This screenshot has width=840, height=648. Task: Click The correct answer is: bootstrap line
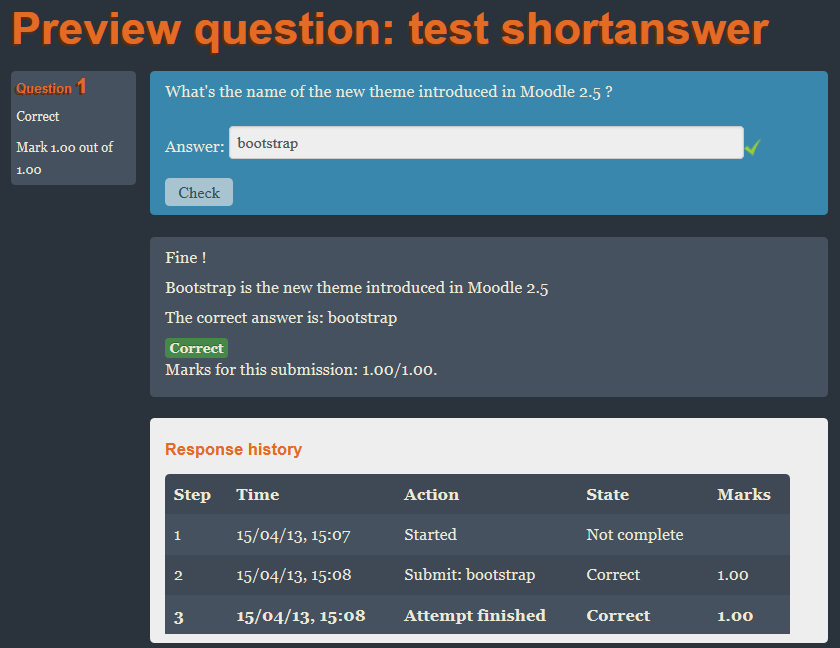point(281,318)
